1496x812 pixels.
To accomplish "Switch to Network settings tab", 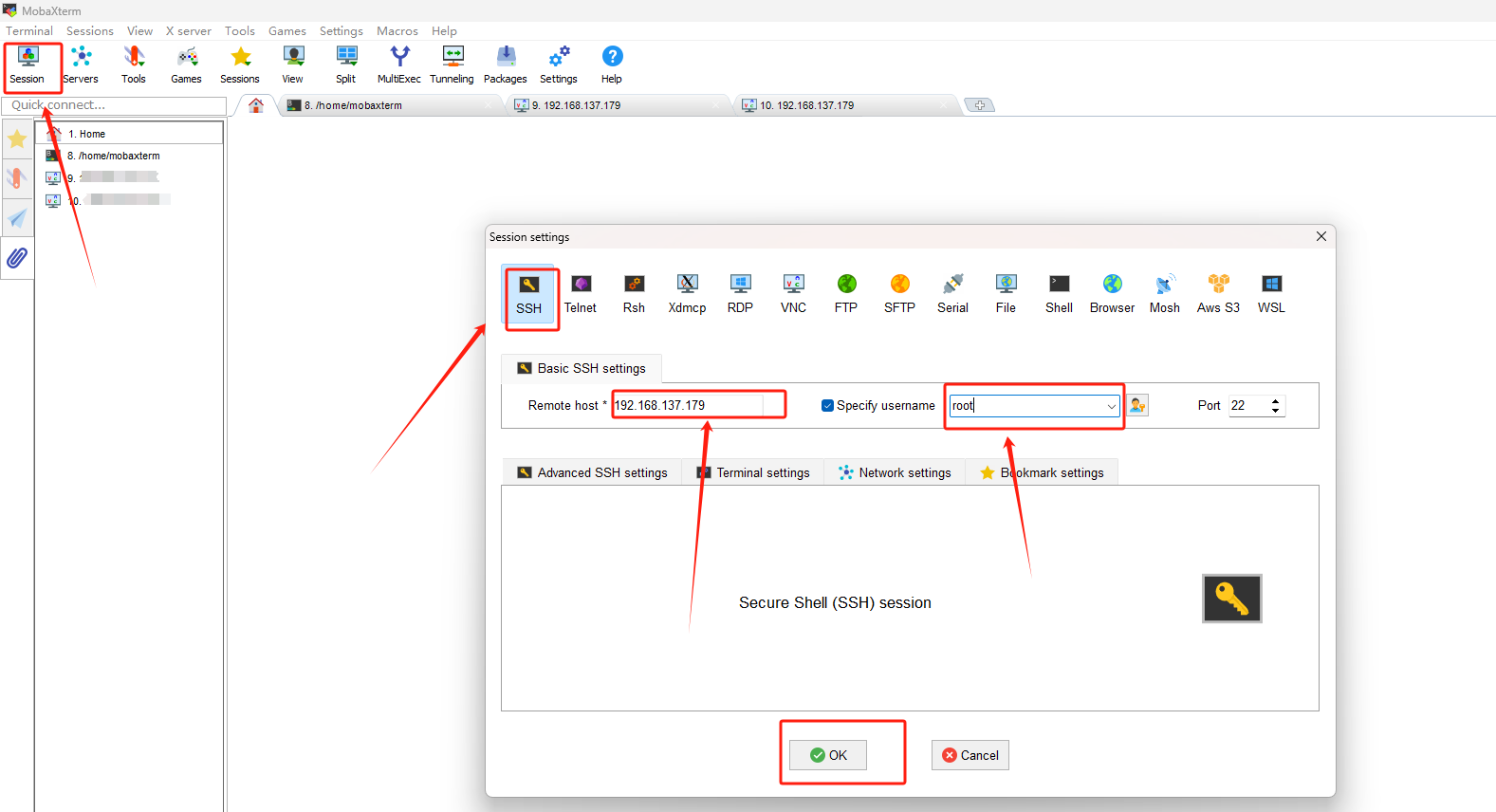I will pyautogui.click(x=895, y=472).
